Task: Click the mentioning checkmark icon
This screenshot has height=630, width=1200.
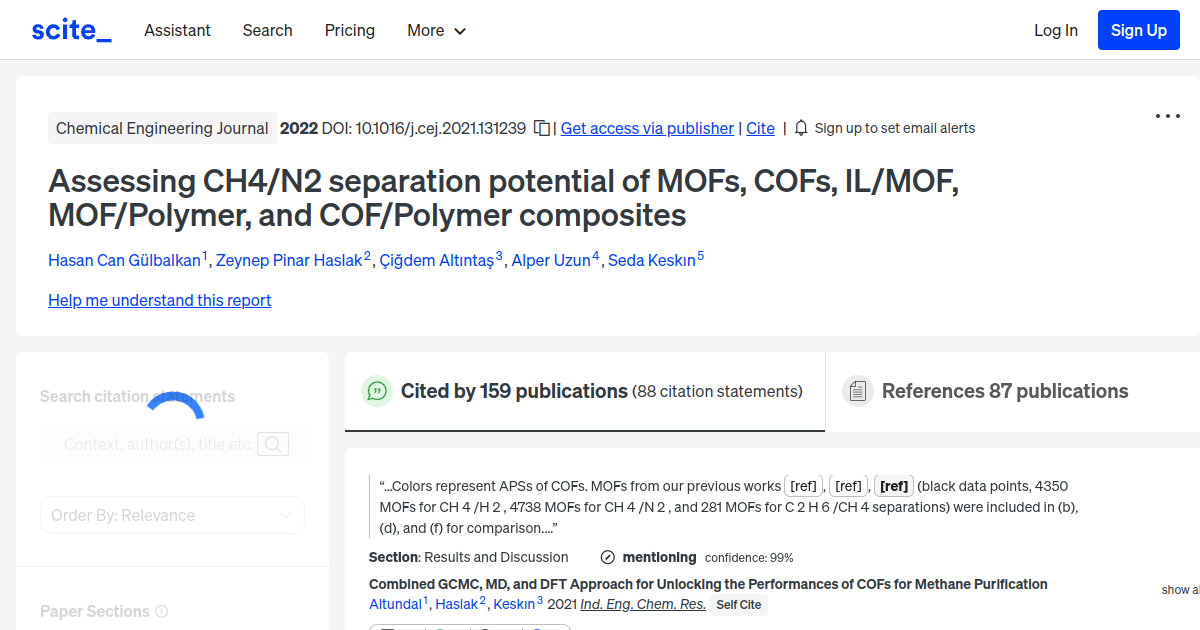Action: 607,557
